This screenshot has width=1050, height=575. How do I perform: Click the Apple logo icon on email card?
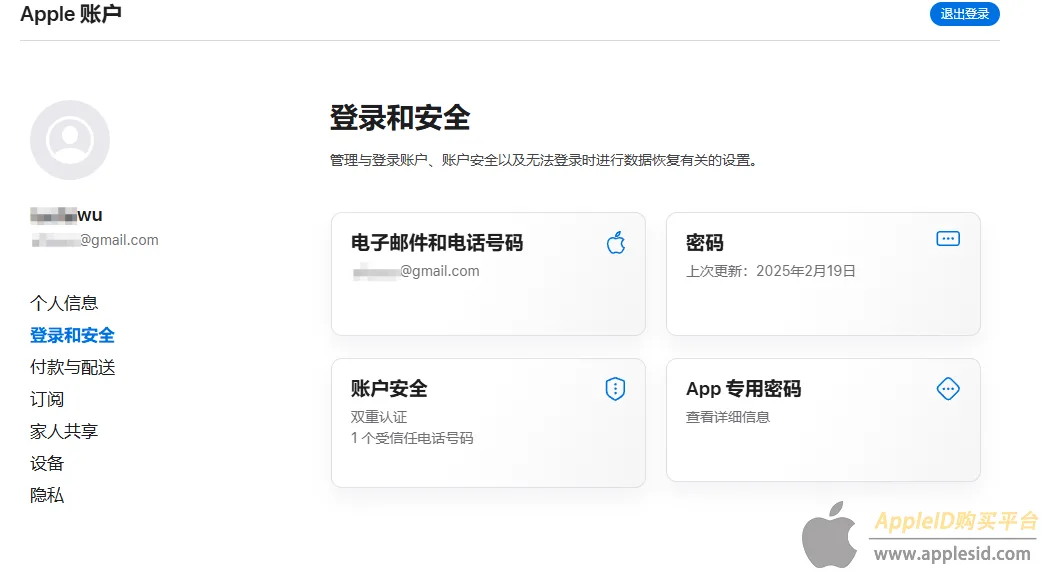pyautogui.click(x=616, y=242)
